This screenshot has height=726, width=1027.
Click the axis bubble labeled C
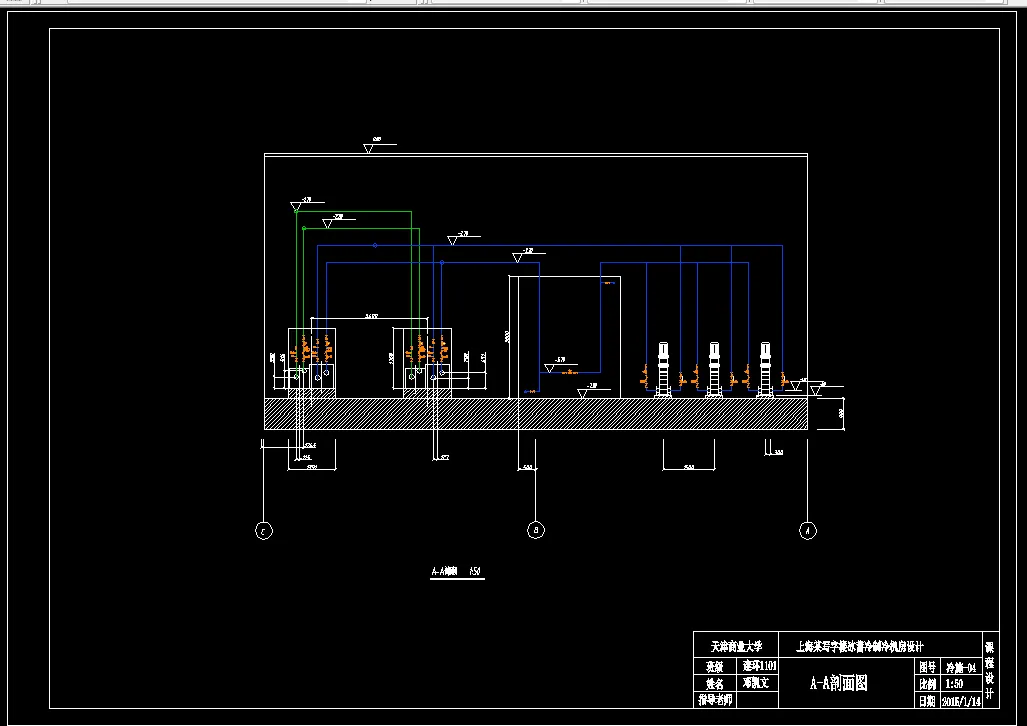tap(263, 531)
